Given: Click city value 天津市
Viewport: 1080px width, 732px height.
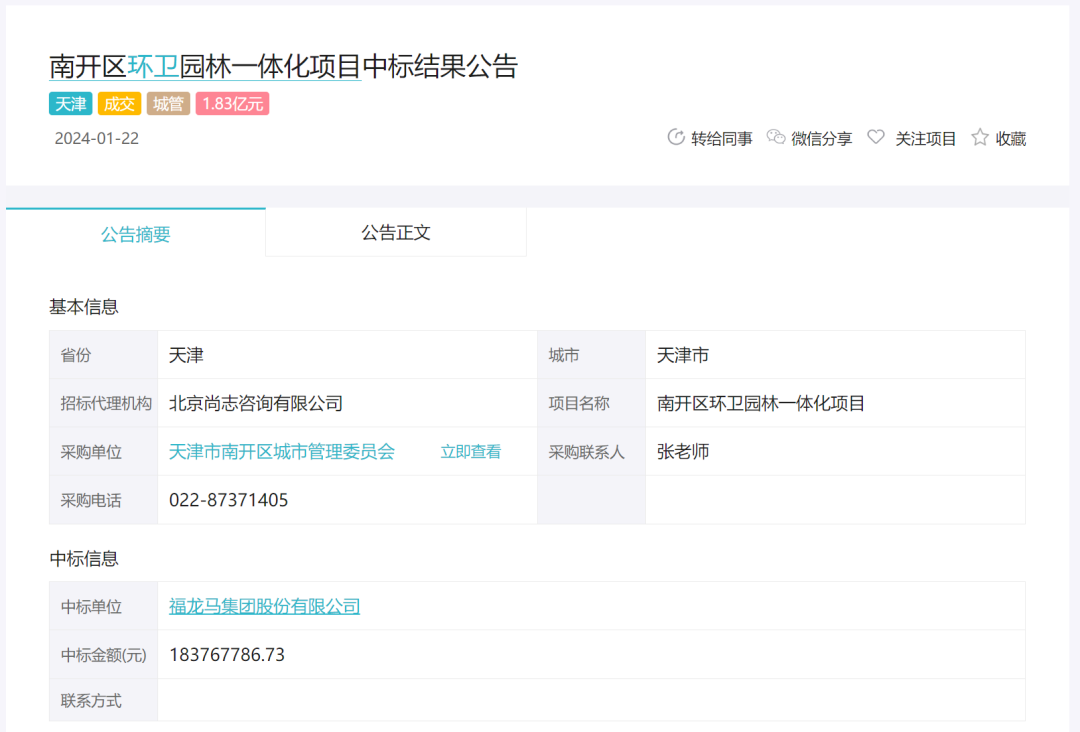Looking at the screenshot, I should (683, 355).
